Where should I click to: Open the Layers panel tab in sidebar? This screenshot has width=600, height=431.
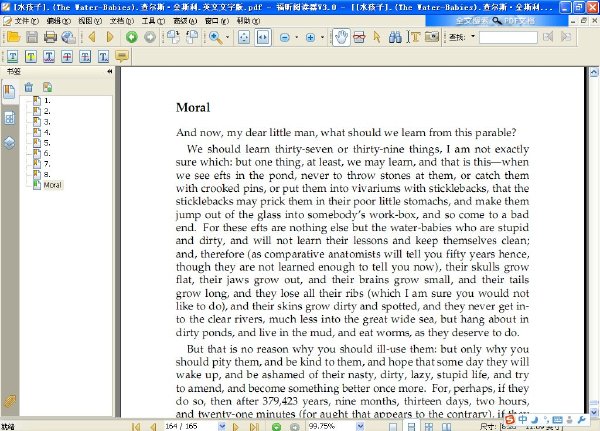coord(10,143)
